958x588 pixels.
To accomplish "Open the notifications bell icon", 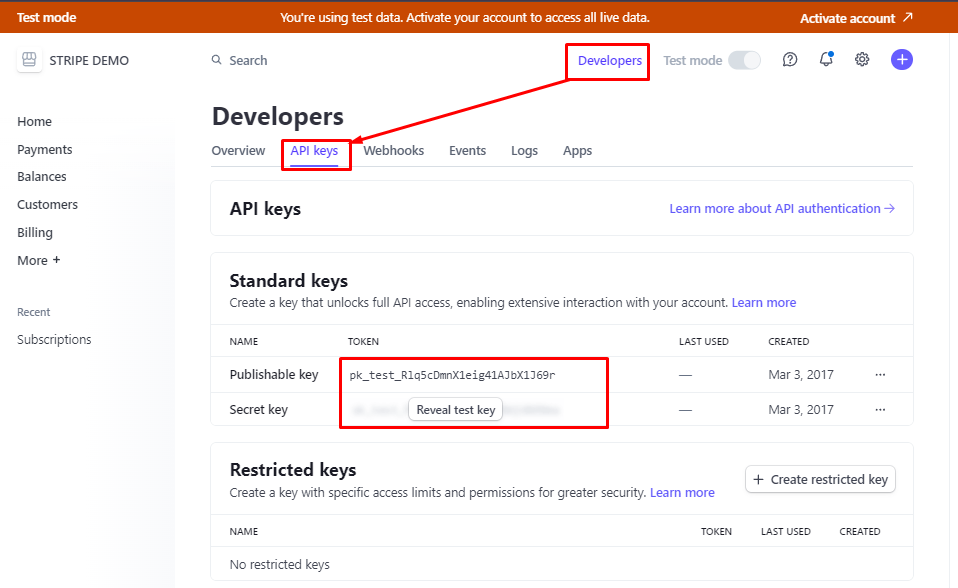I will (826, 60).
